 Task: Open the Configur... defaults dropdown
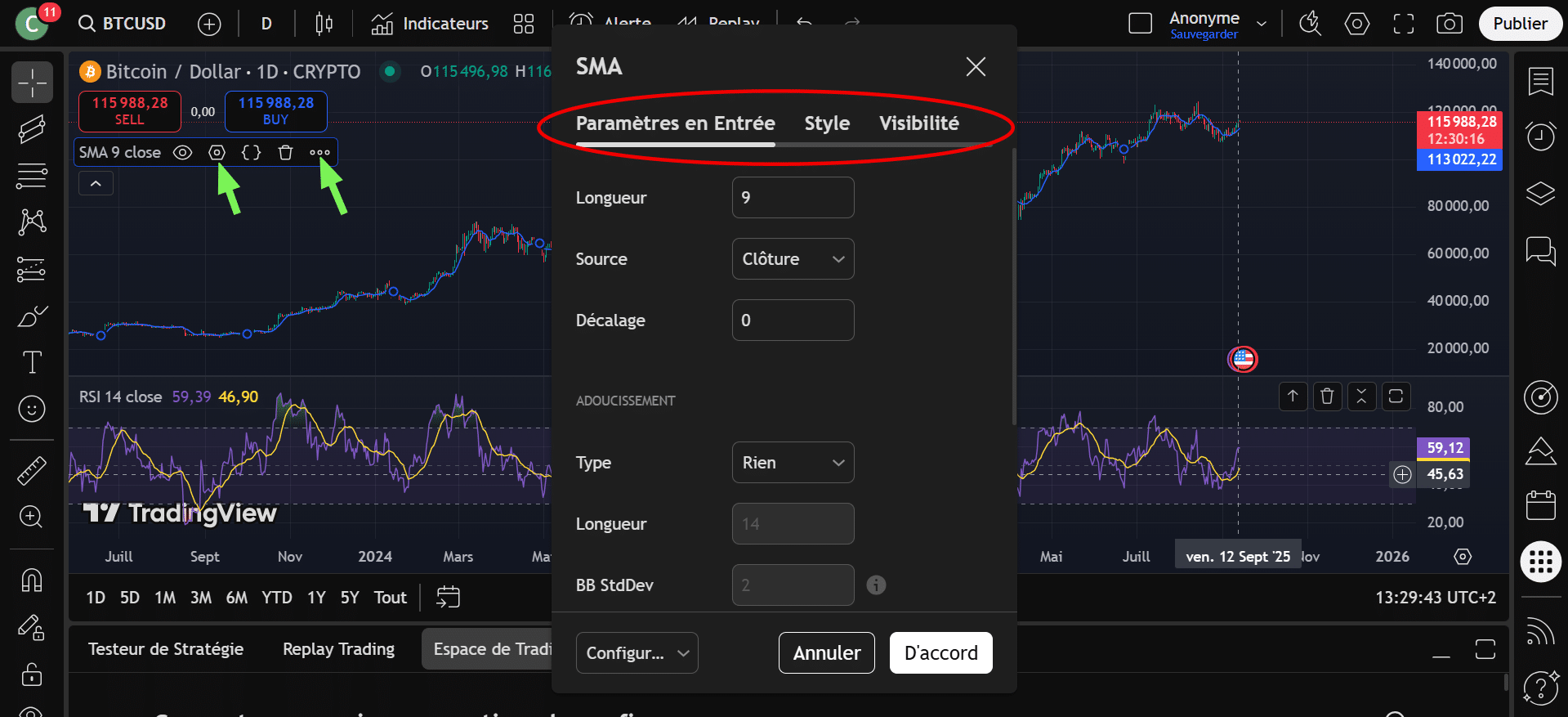tap(637, 653)
